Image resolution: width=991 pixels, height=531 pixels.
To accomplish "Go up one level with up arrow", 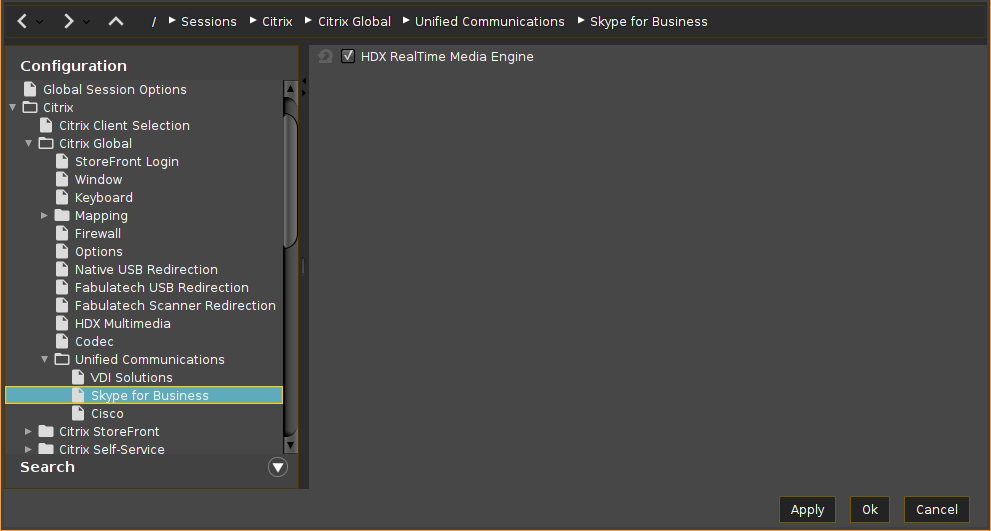I will pos(116,21).
